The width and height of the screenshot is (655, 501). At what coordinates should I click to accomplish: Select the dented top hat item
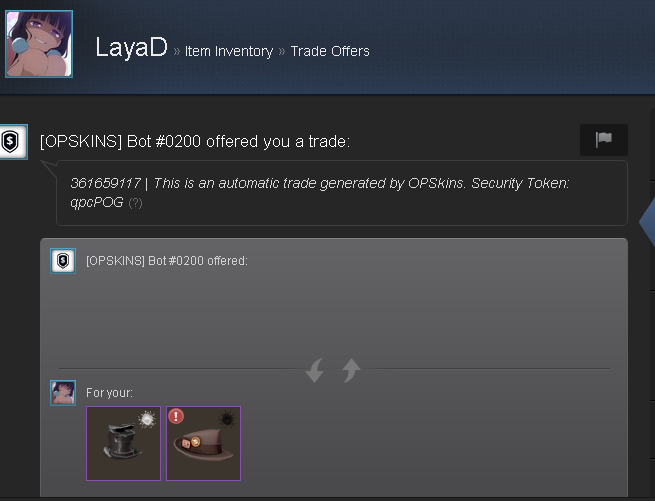click(x=123, y=443)
